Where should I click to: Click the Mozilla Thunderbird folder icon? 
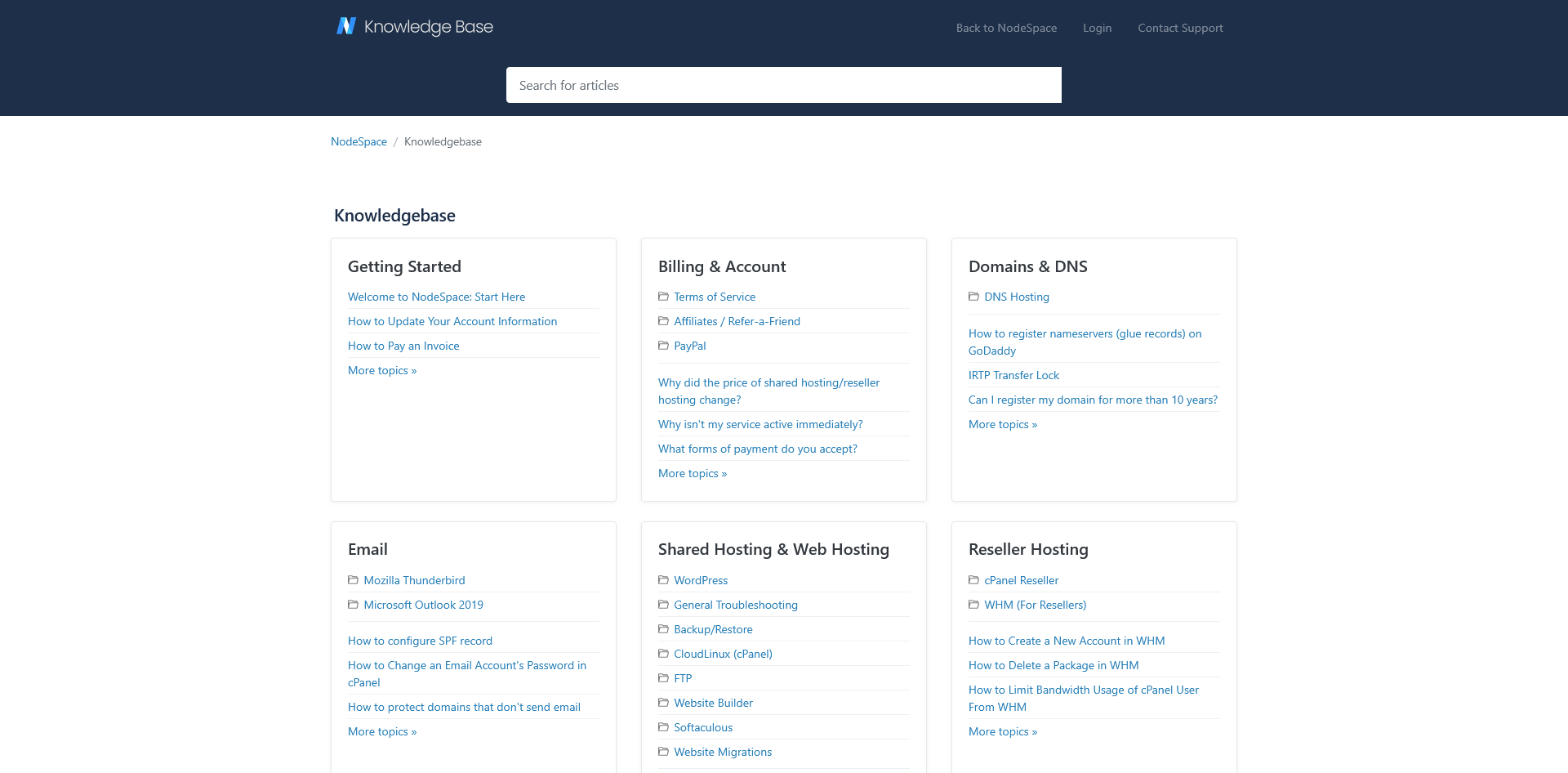coord(353,580)
